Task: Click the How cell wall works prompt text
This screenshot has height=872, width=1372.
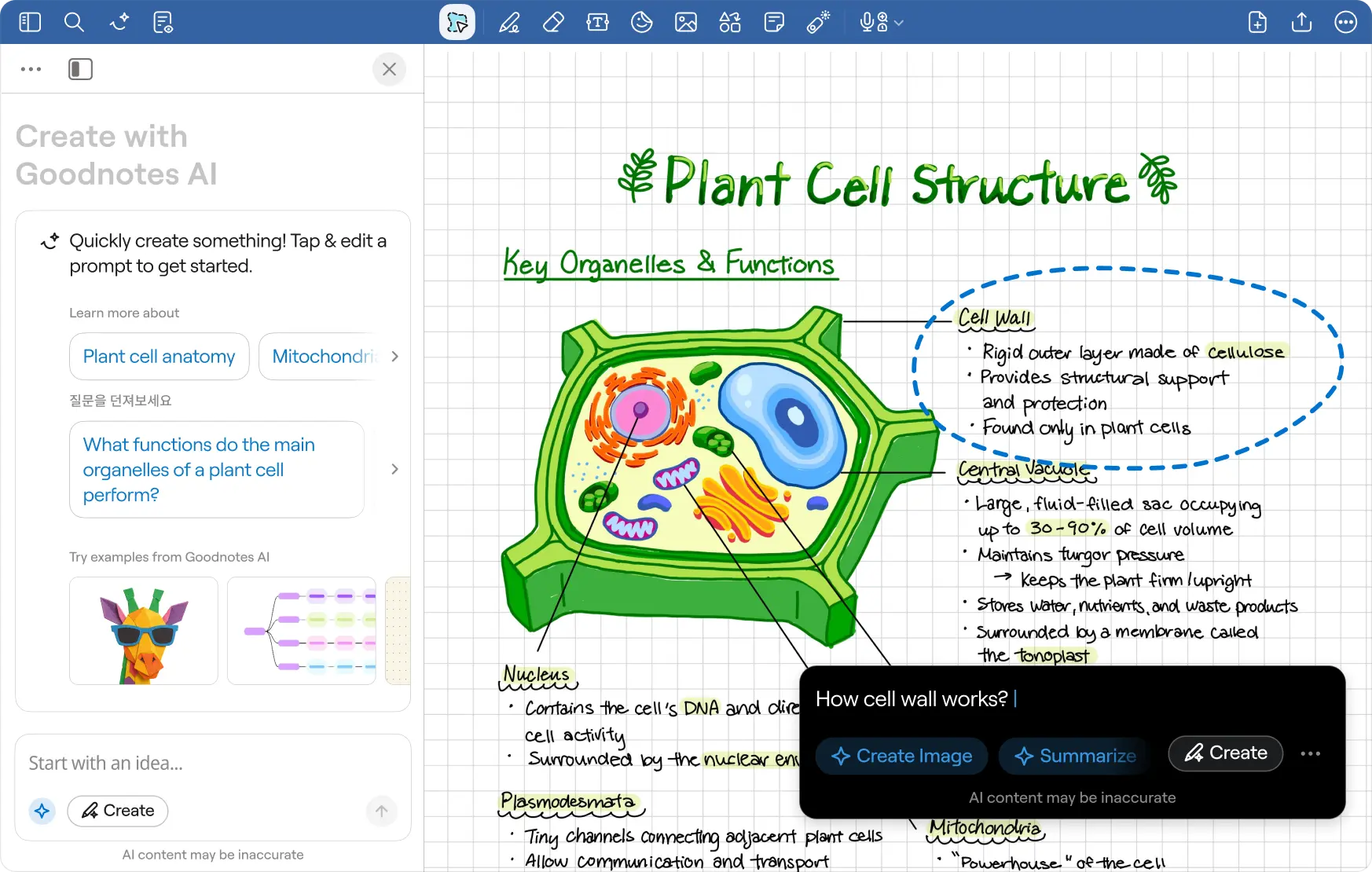Action: tap(912, 699)
